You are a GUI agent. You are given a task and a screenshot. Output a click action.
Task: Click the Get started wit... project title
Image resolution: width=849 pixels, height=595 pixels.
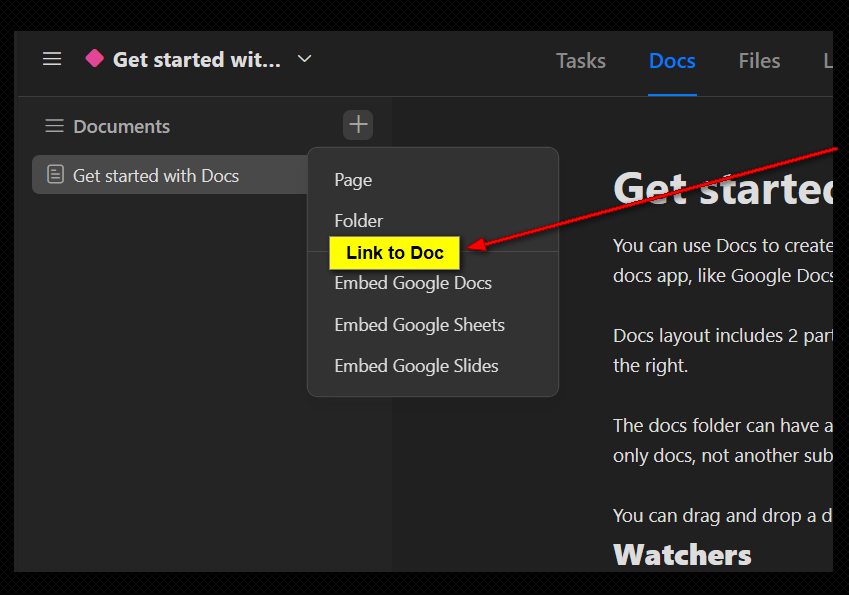(x=197, y=60)
